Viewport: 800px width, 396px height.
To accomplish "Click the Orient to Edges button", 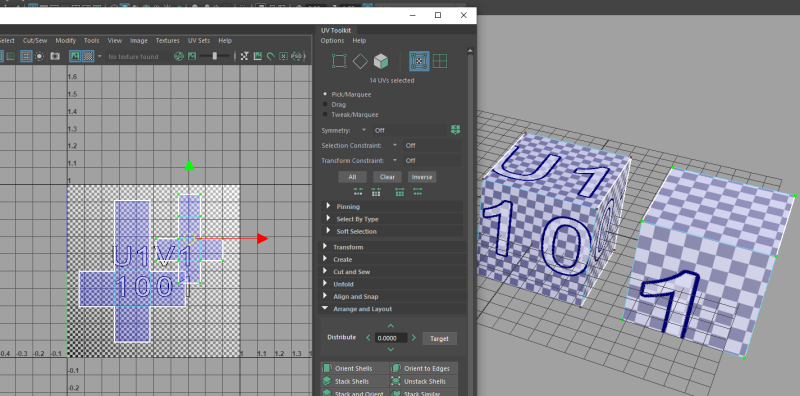I will coord(424,368).
